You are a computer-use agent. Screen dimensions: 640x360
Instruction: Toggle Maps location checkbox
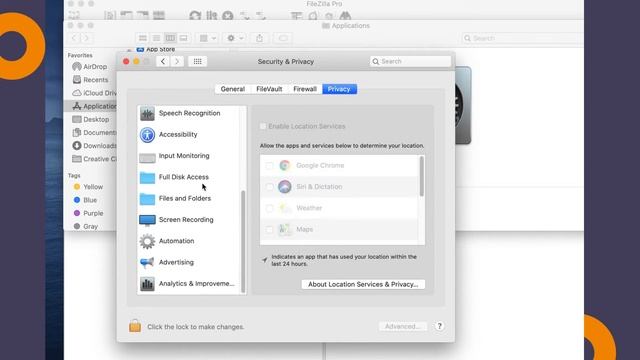pos(269,229)
